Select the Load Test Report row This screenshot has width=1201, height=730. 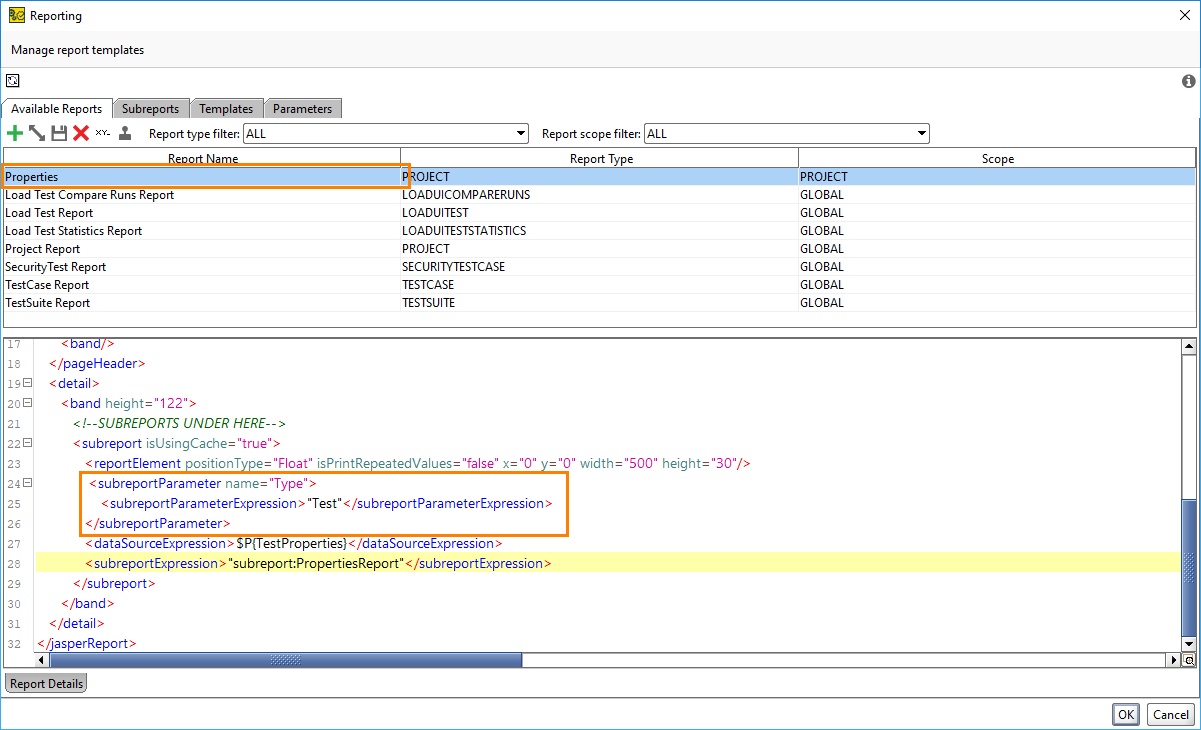tap(150, 212)
